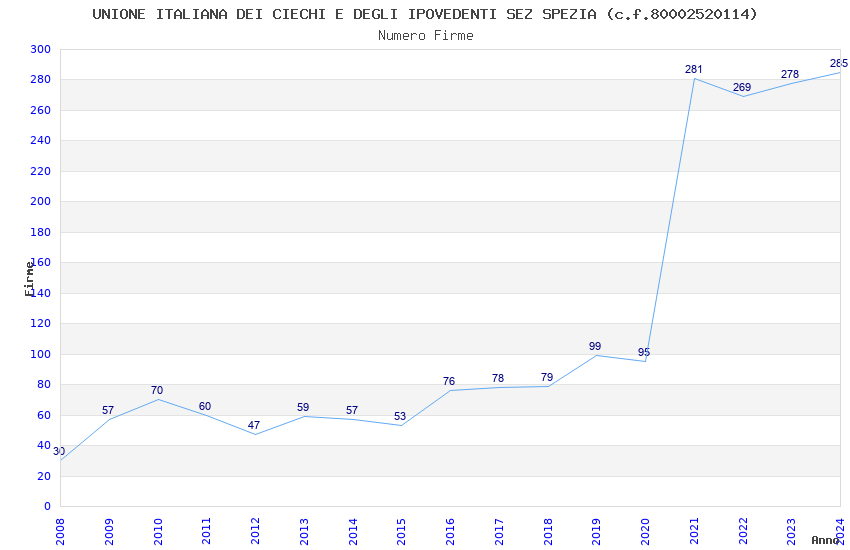Viewport: 850px width, 550px height.
Task: Click the x-axis year label 2013
Action: tap(304, 531)
